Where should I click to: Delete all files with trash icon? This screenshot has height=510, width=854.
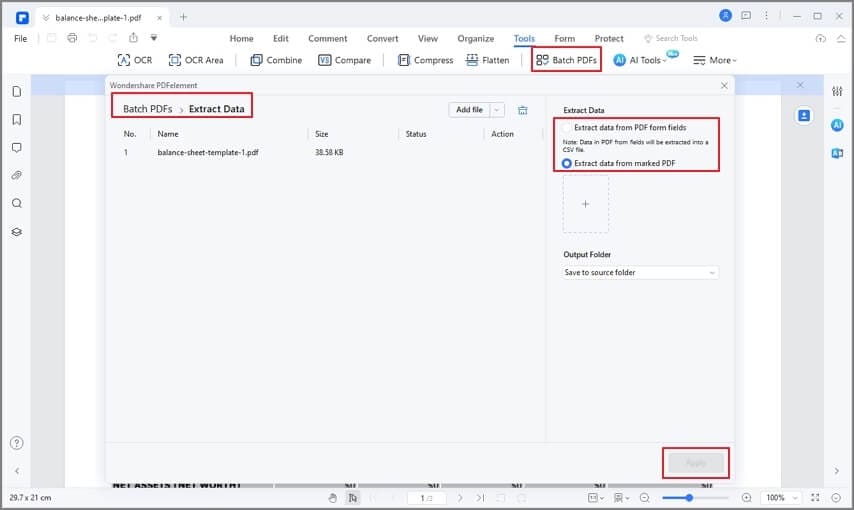[x=522, y=110]
